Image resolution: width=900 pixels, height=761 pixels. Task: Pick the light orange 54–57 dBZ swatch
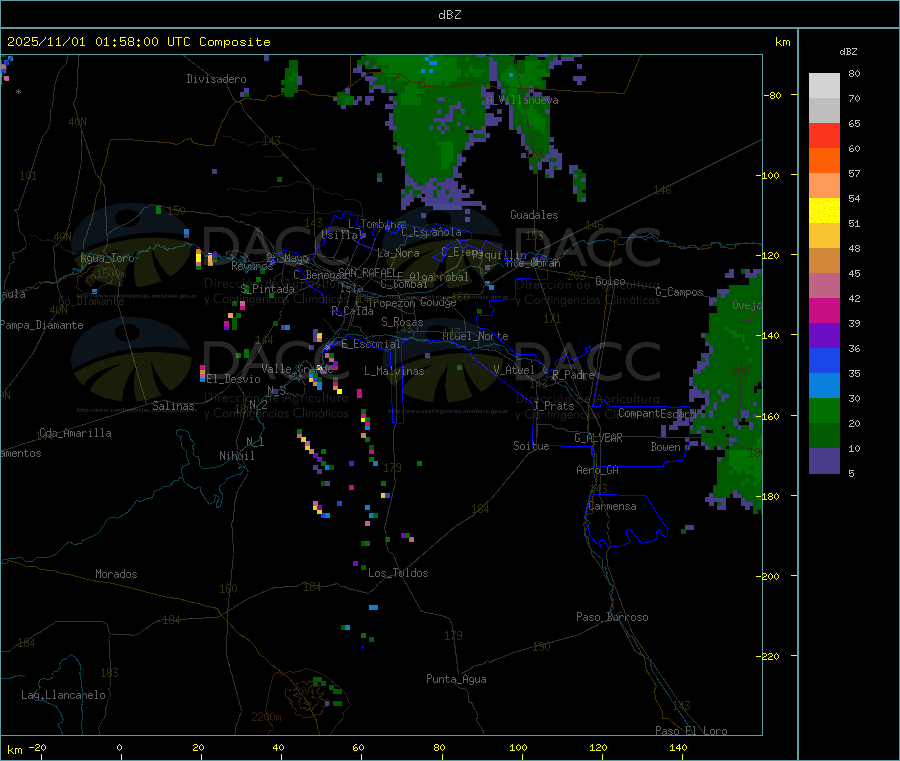824,186
